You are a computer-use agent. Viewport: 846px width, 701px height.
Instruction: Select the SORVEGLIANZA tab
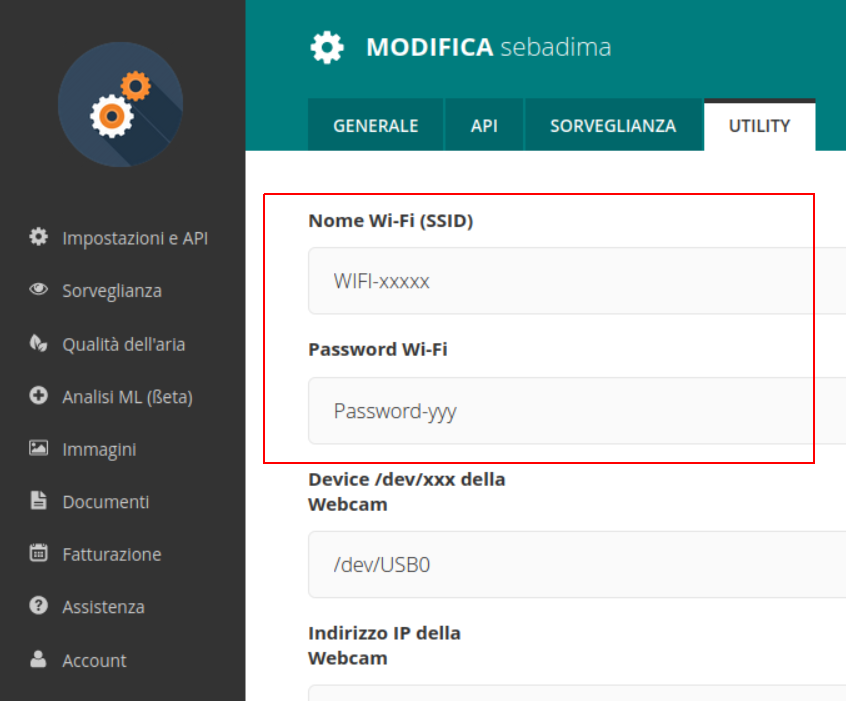(613, 125)
